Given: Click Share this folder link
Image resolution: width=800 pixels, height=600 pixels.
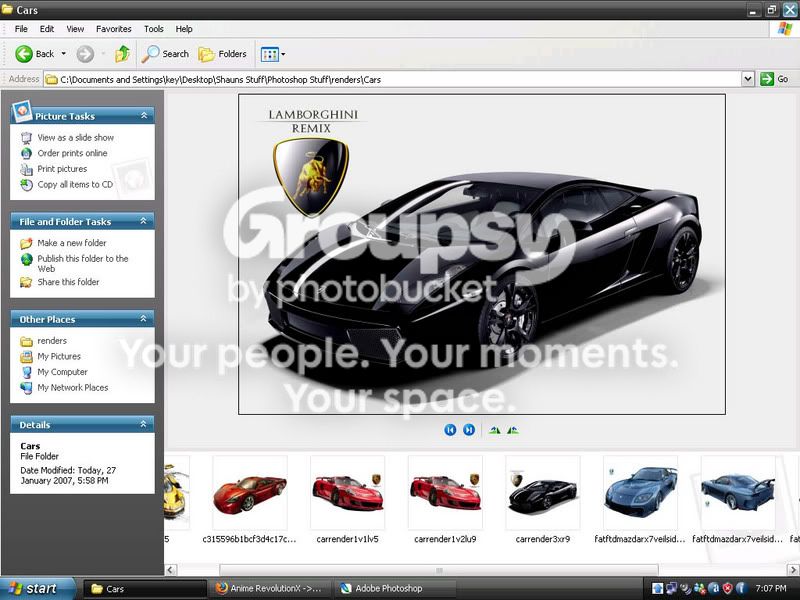Looking at the screenshot, I should (68, 282).
